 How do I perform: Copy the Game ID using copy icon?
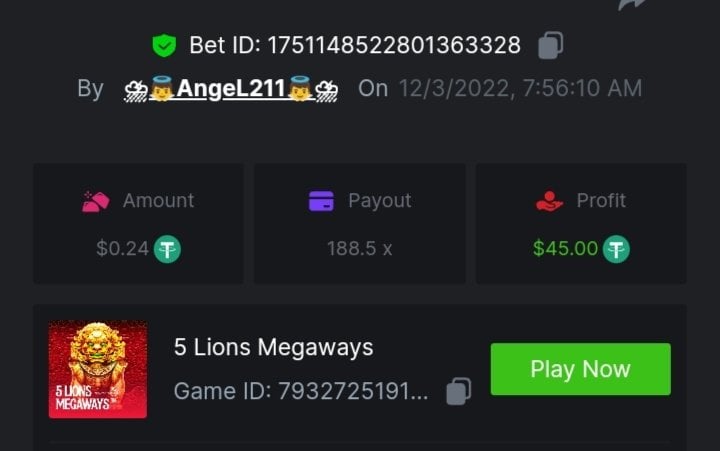(x=458, y=391)
